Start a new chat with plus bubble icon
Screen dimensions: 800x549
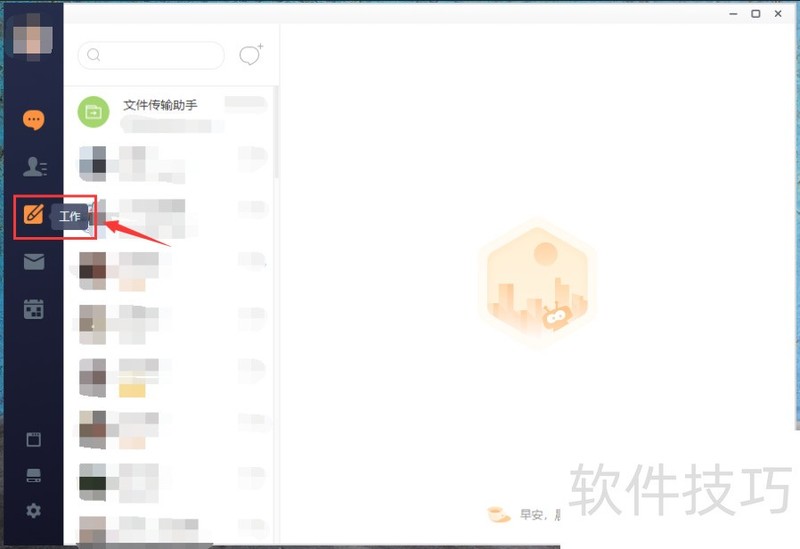click(x=251, y=55)
